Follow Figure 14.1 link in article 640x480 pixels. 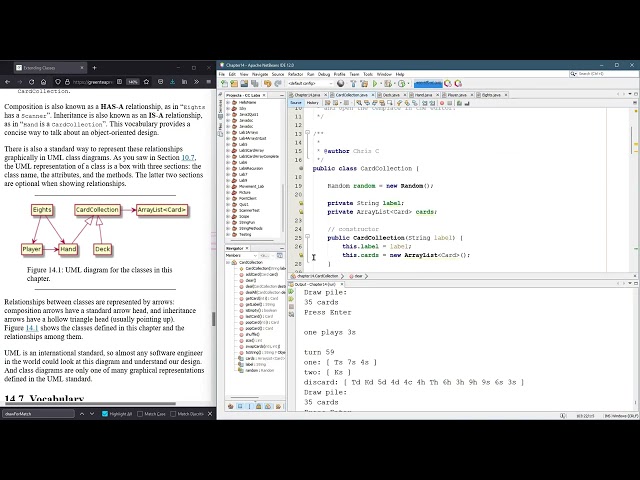click(32, 328)
